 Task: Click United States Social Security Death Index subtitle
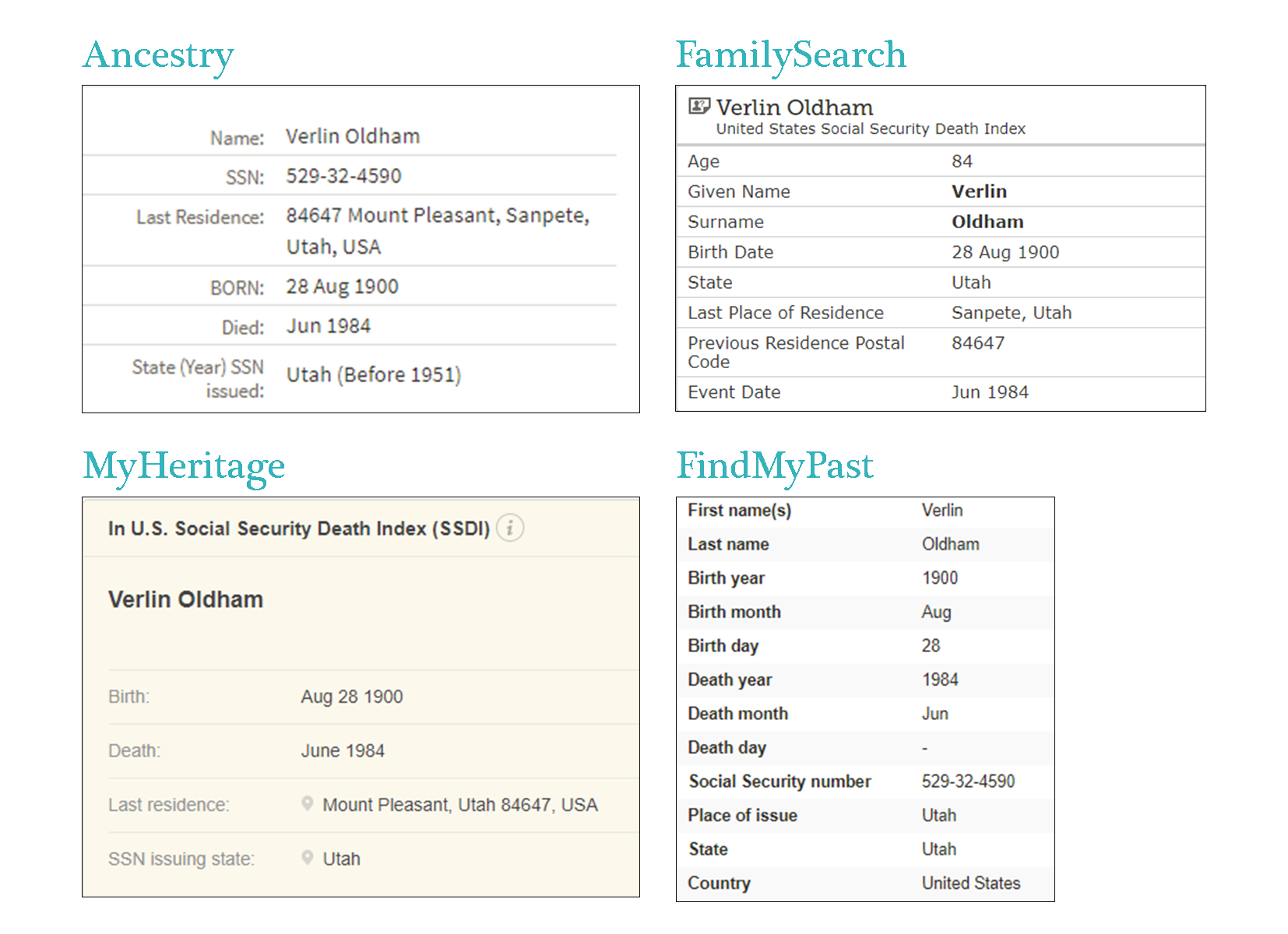(871, 128)
